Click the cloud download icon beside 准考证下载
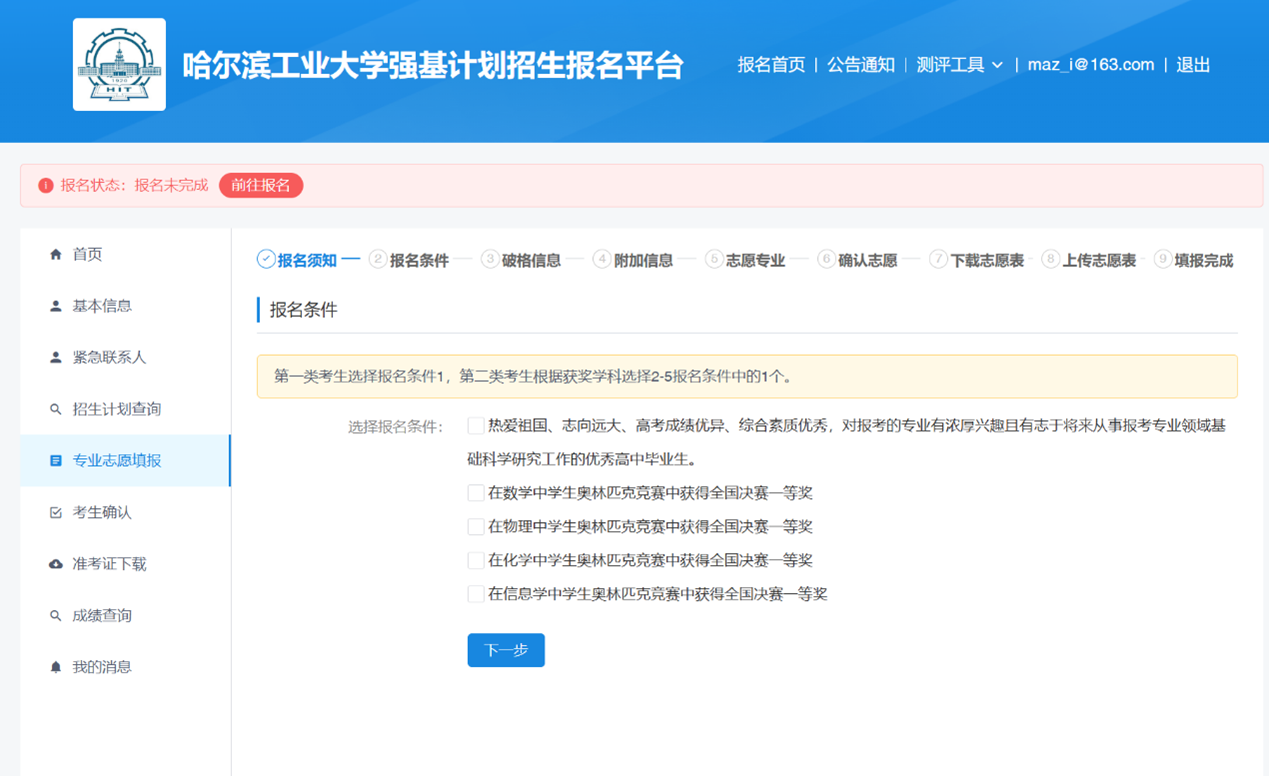The image size is (1269, 776). [56, 564]
